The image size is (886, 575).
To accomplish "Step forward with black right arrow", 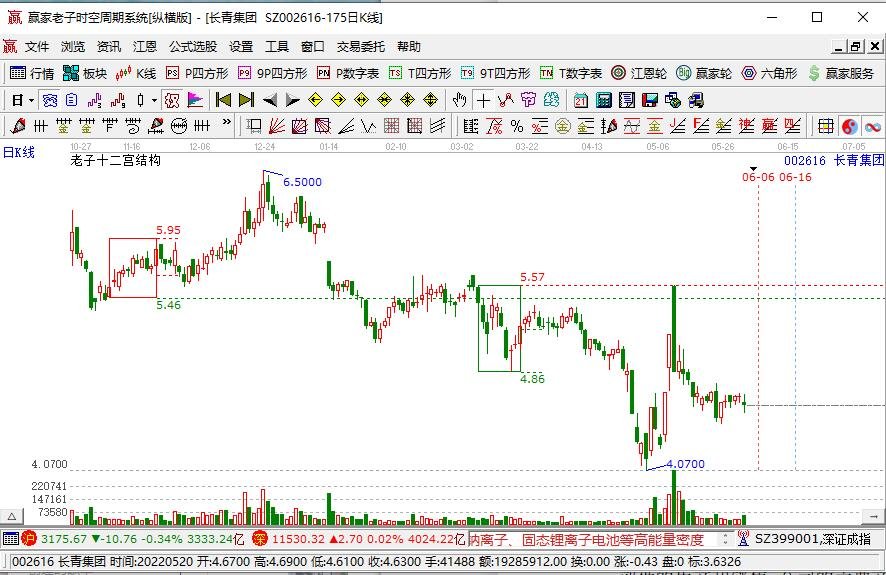I will point(292,101).
